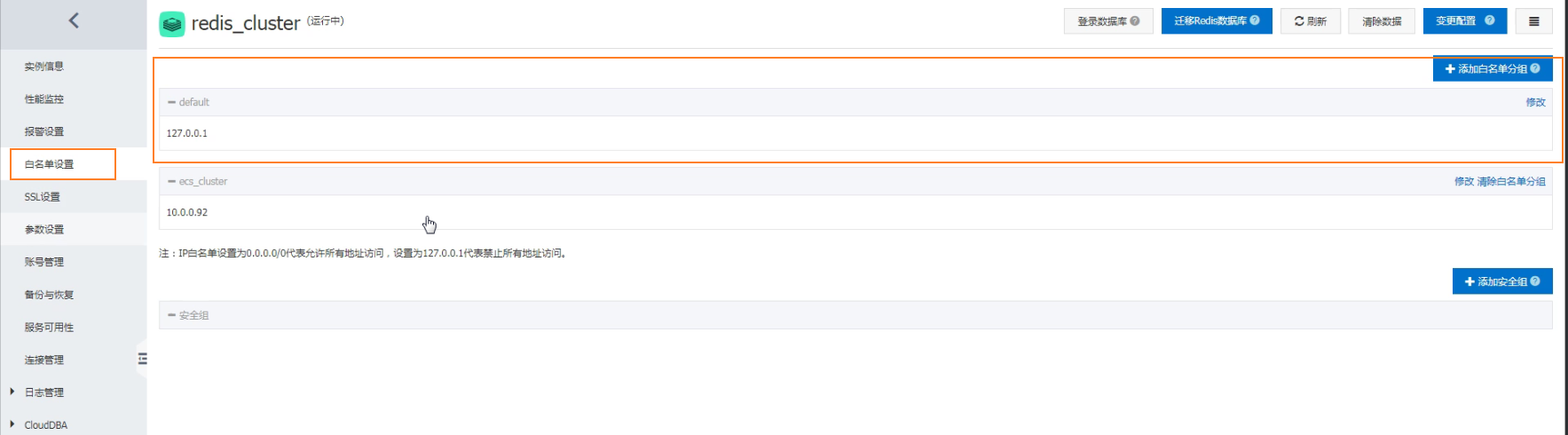Image resolution: width=1568 pixels, height=435 pixels.
Task: Expand 日志管理 in the sidebar
Action: (x=12, y=391)
